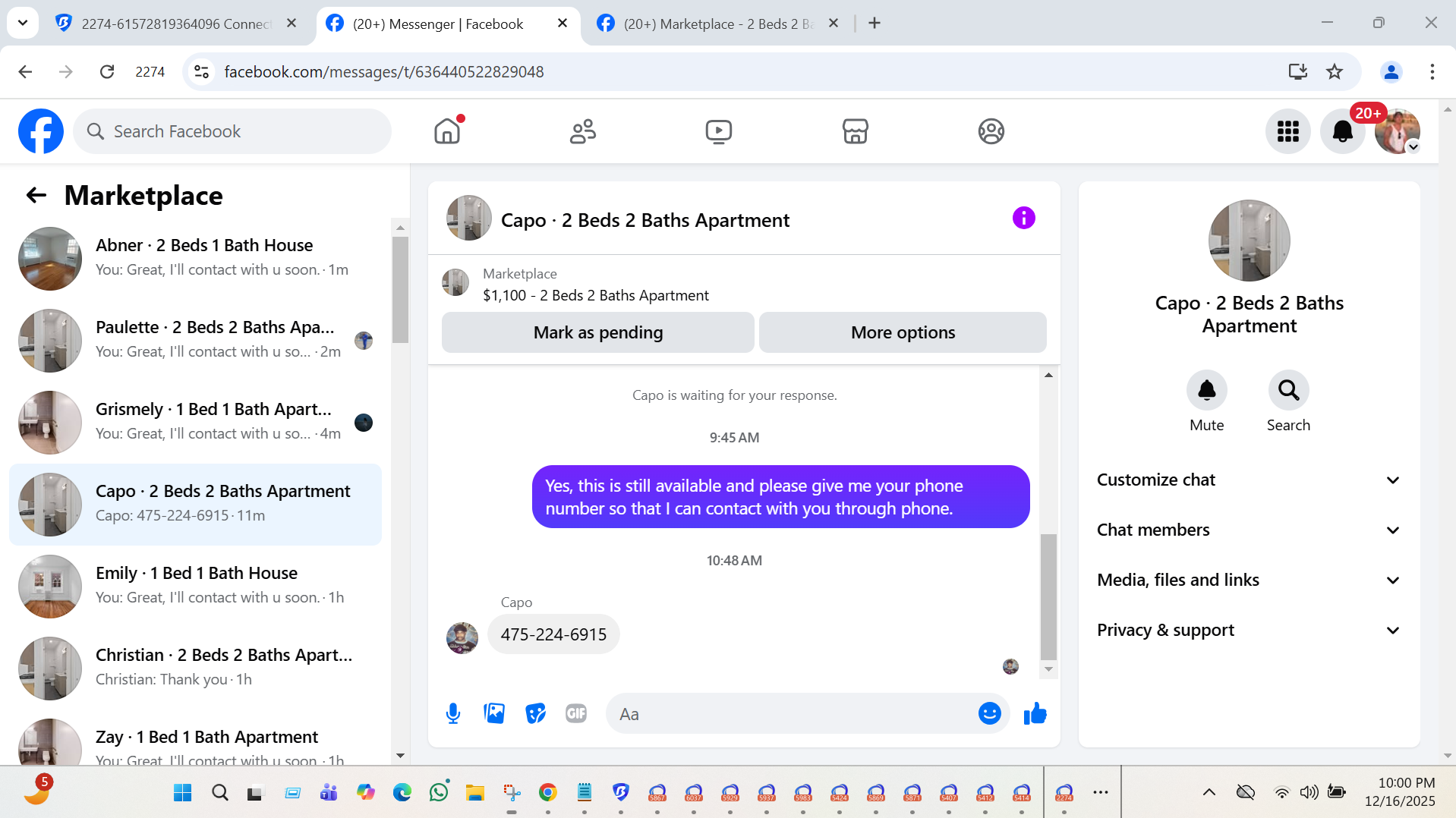
Task: Open chat with Abner · 2 Beds 1 Bath House
Action: (195, 258)
